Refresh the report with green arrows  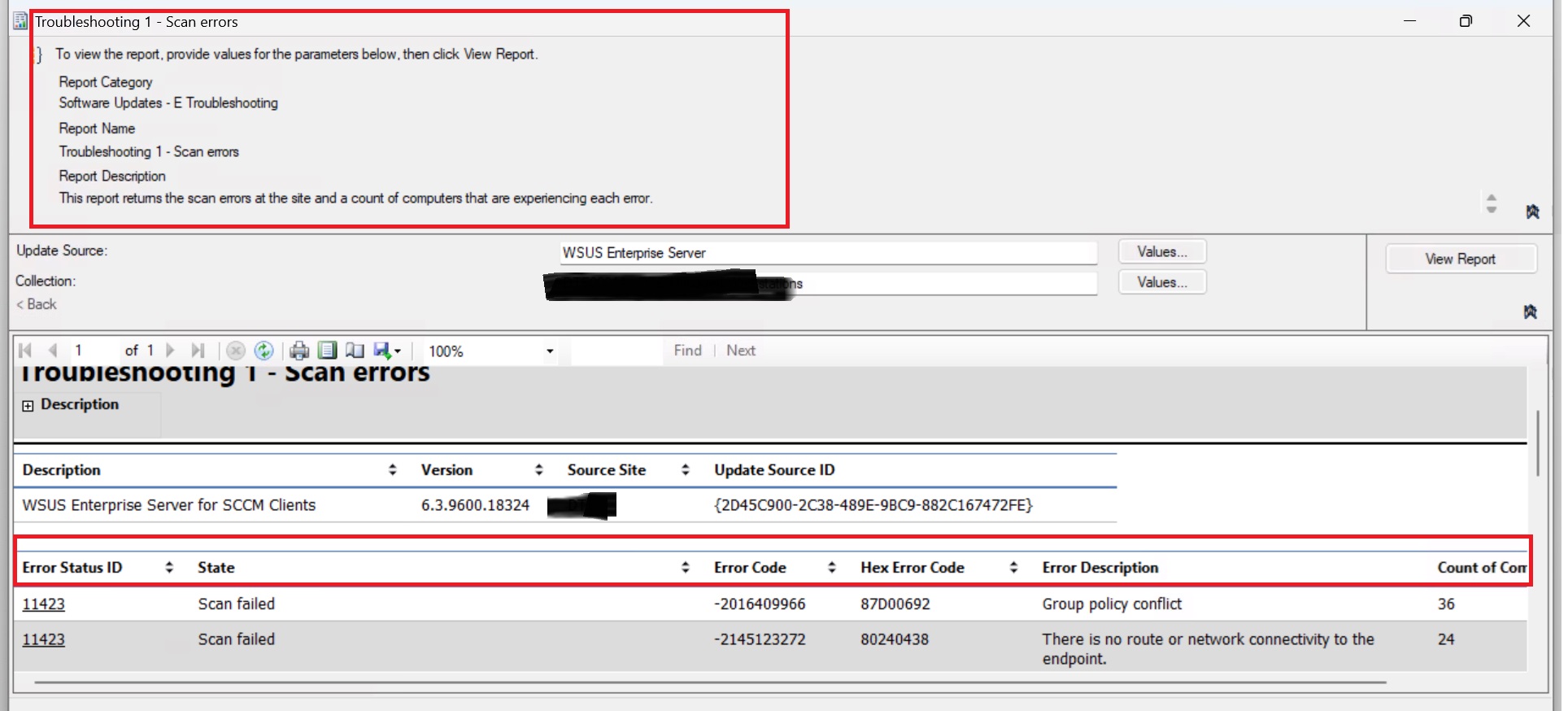[264, 351]
